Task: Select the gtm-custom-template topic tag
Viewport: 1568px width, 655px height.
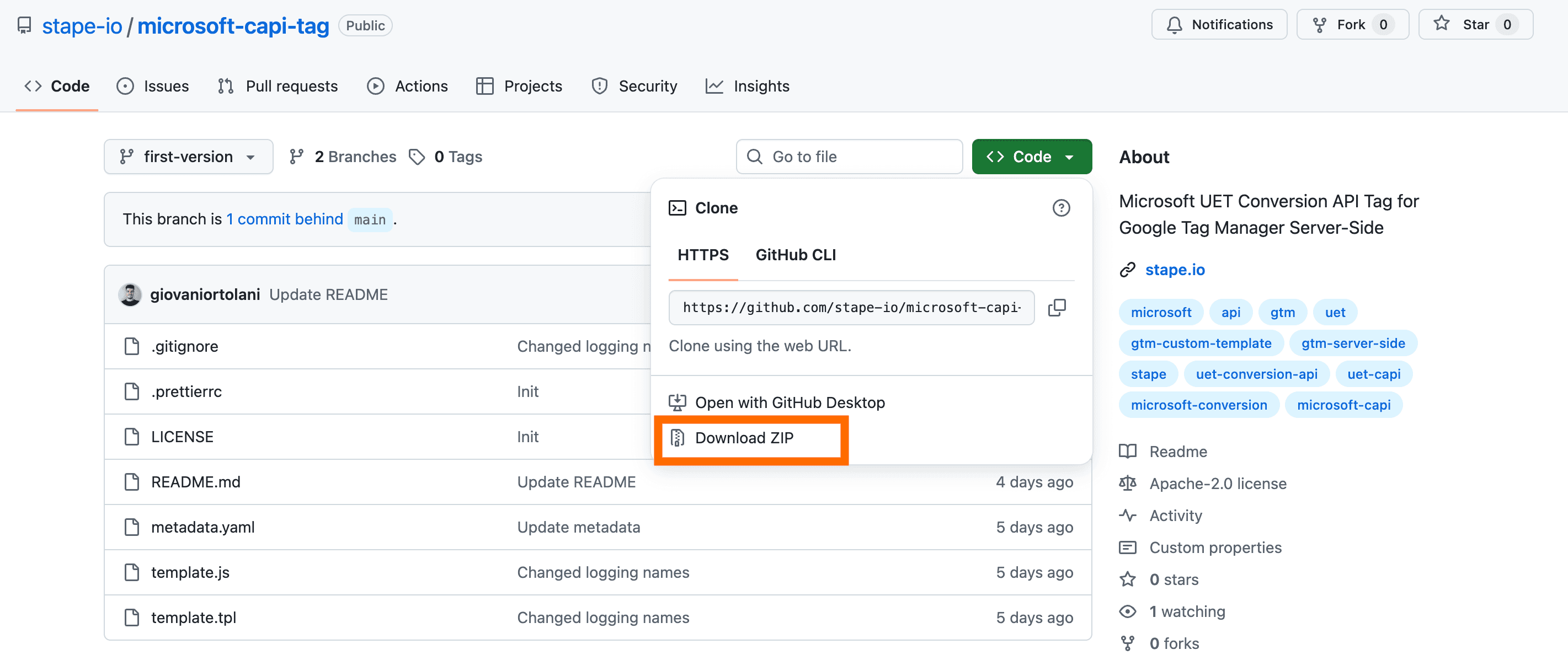Action: click(1201, 343)
